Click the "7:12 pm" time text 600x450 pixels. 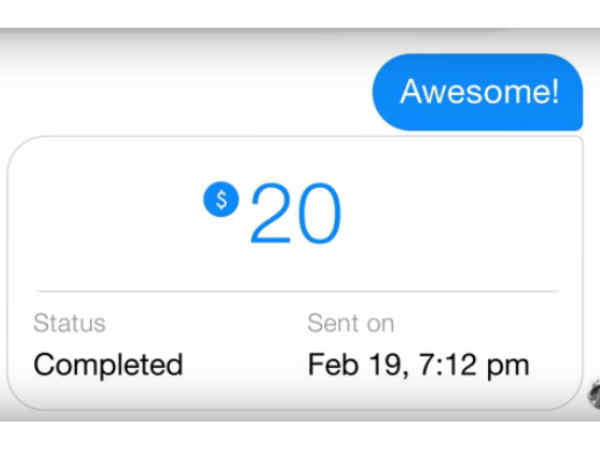click(470, 364)
